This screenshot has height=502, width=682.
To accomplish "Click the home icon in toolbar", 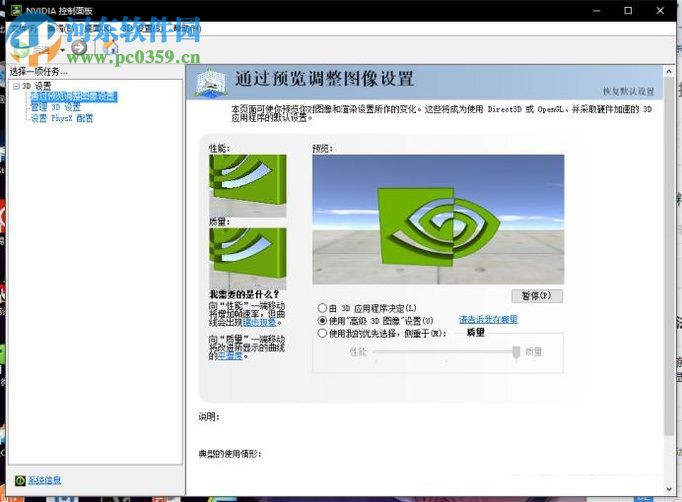I will point(110,47).
